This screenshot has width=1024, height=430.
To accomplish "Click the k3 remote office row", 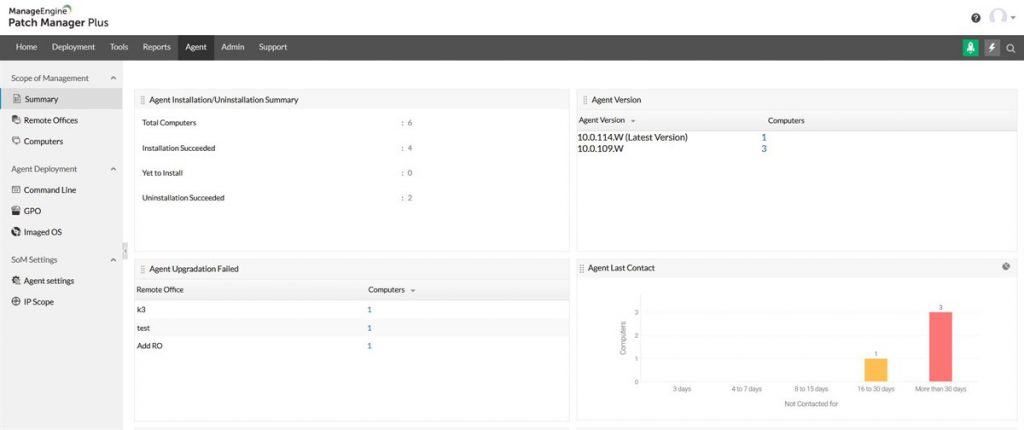I will [351, 310].
